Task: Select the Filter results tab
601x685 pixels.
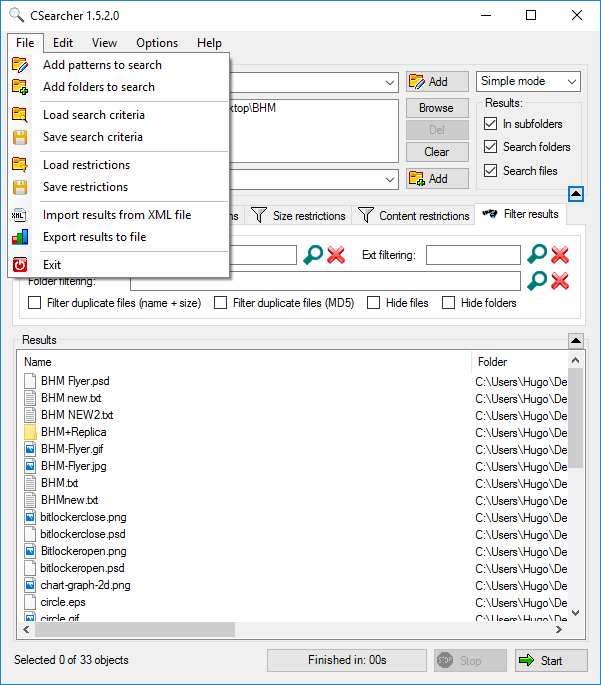Action: pyautogui.click(x=520, y=214)
